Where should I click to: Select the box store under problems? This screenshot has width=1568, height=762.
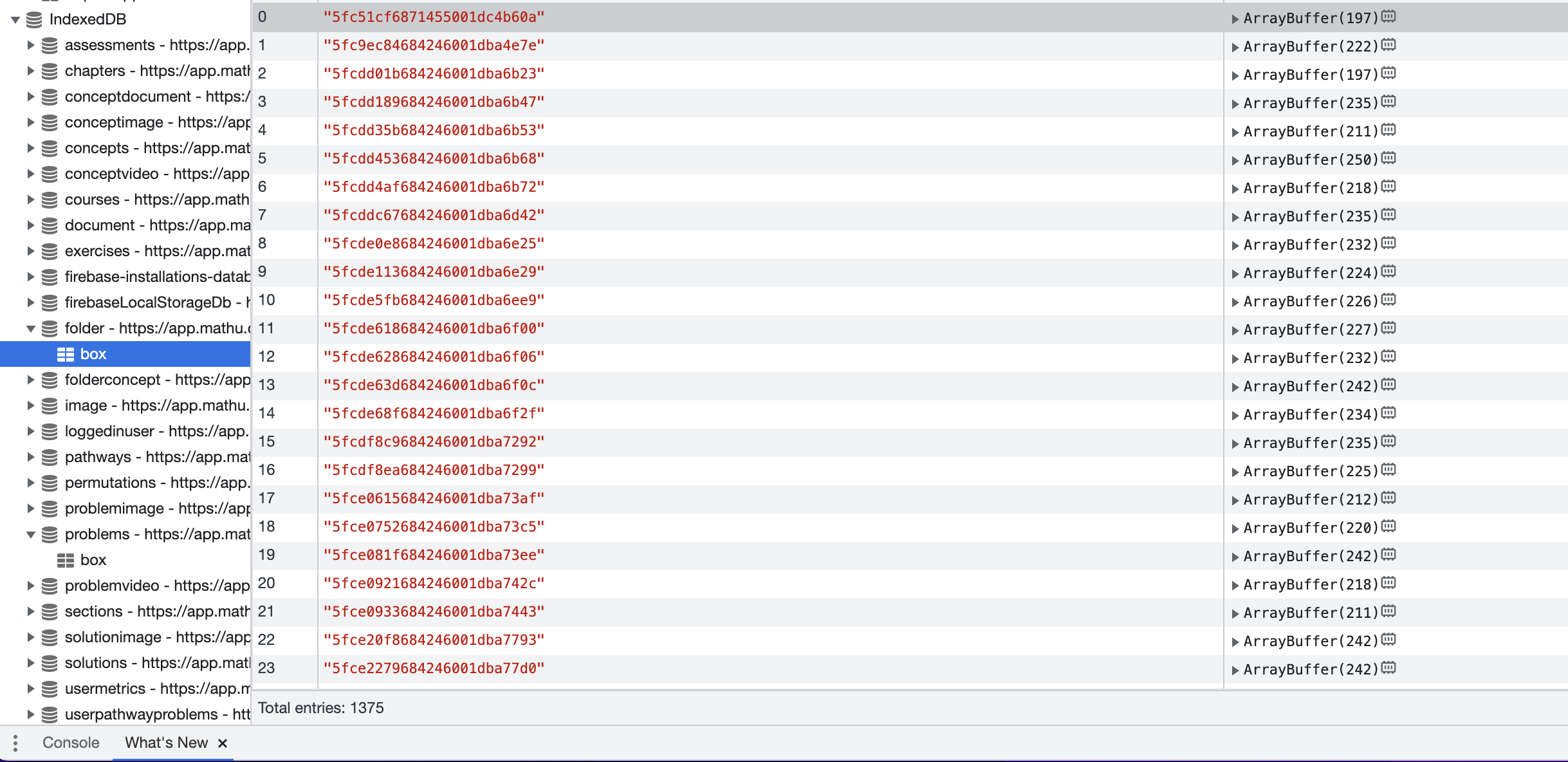click(125, 560)
